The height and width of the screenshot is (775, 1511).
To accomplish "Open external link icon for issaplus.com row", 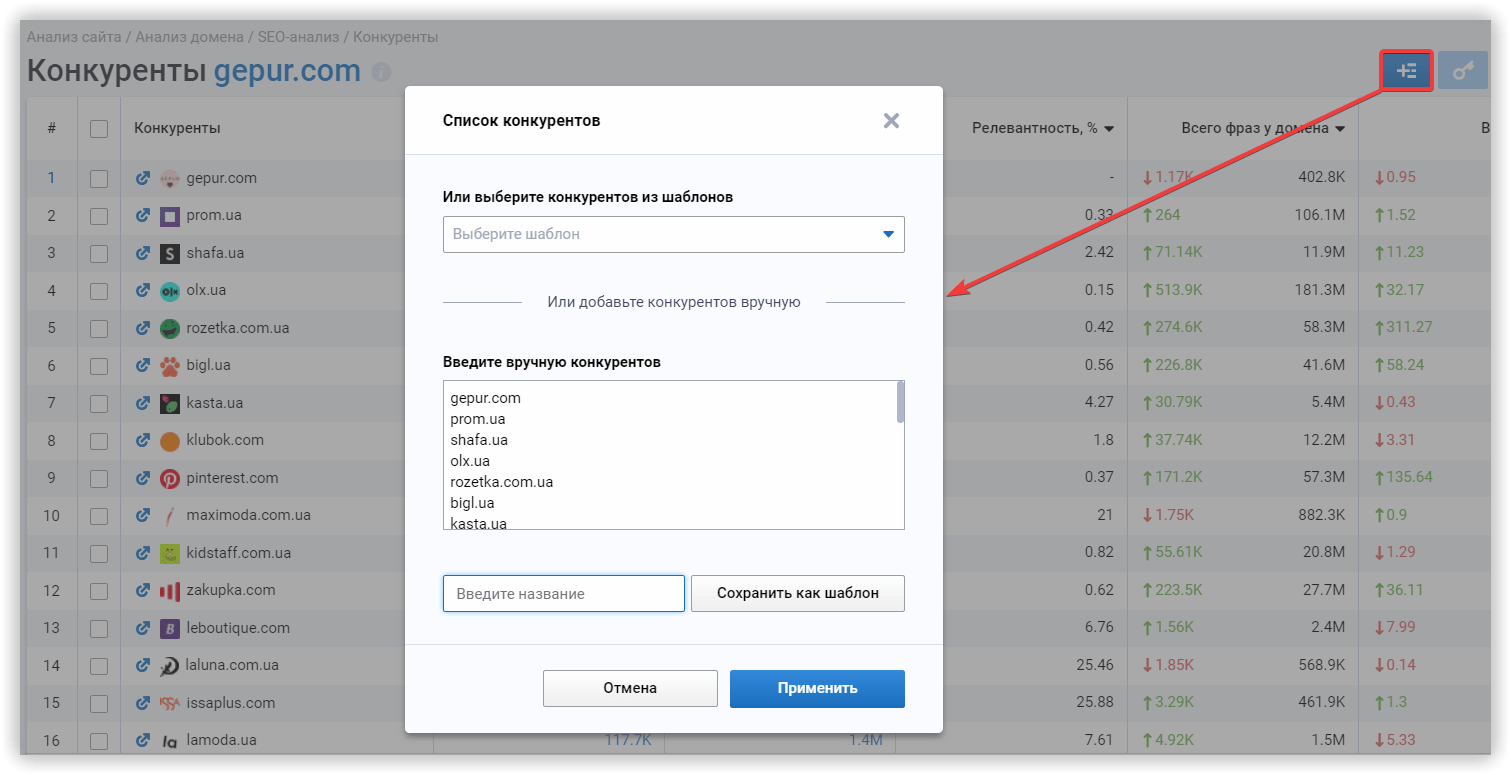I will [142, 703].
